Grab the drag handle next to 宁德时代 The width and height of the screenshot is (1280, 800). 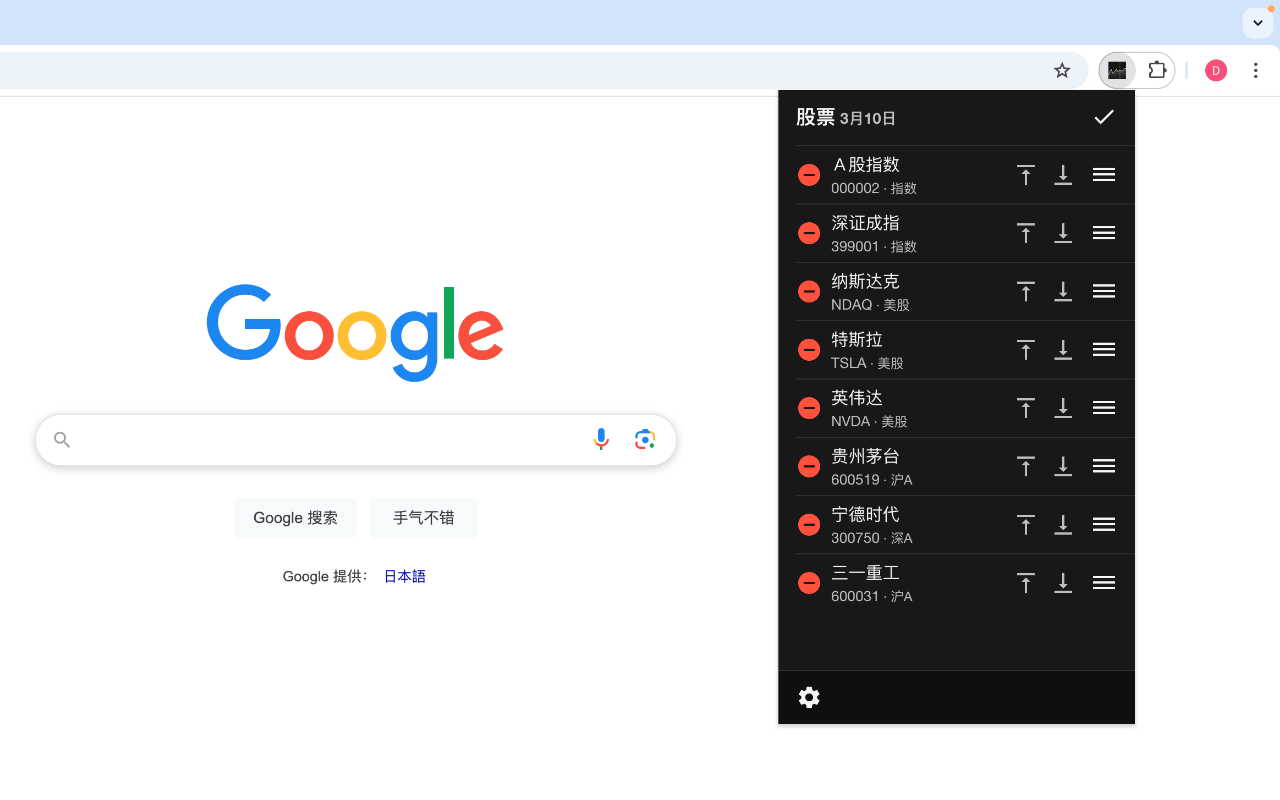click(1104, 524)
